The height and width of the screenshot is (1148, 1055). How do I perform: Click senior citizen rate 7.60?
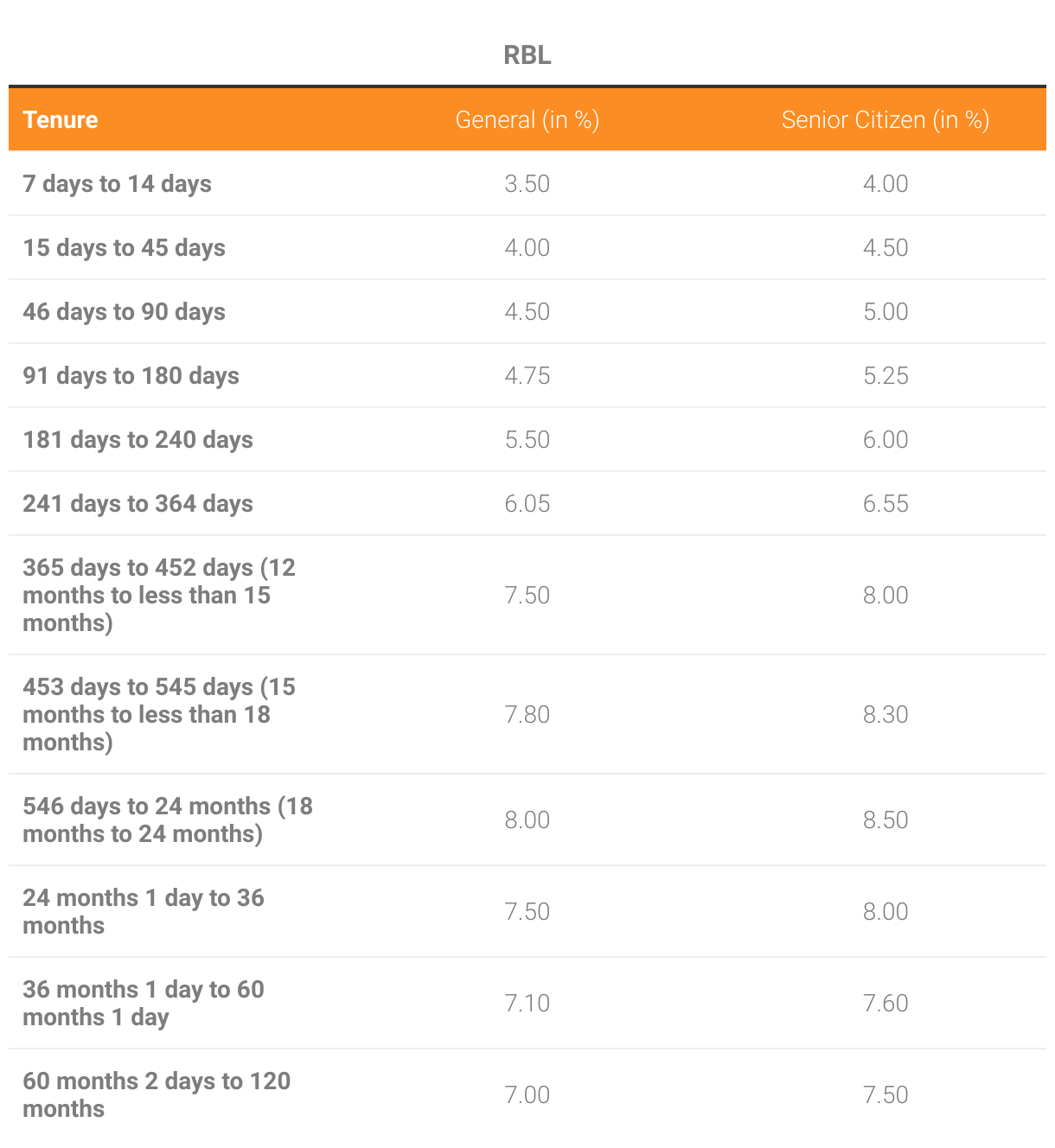coord(886,1003)
